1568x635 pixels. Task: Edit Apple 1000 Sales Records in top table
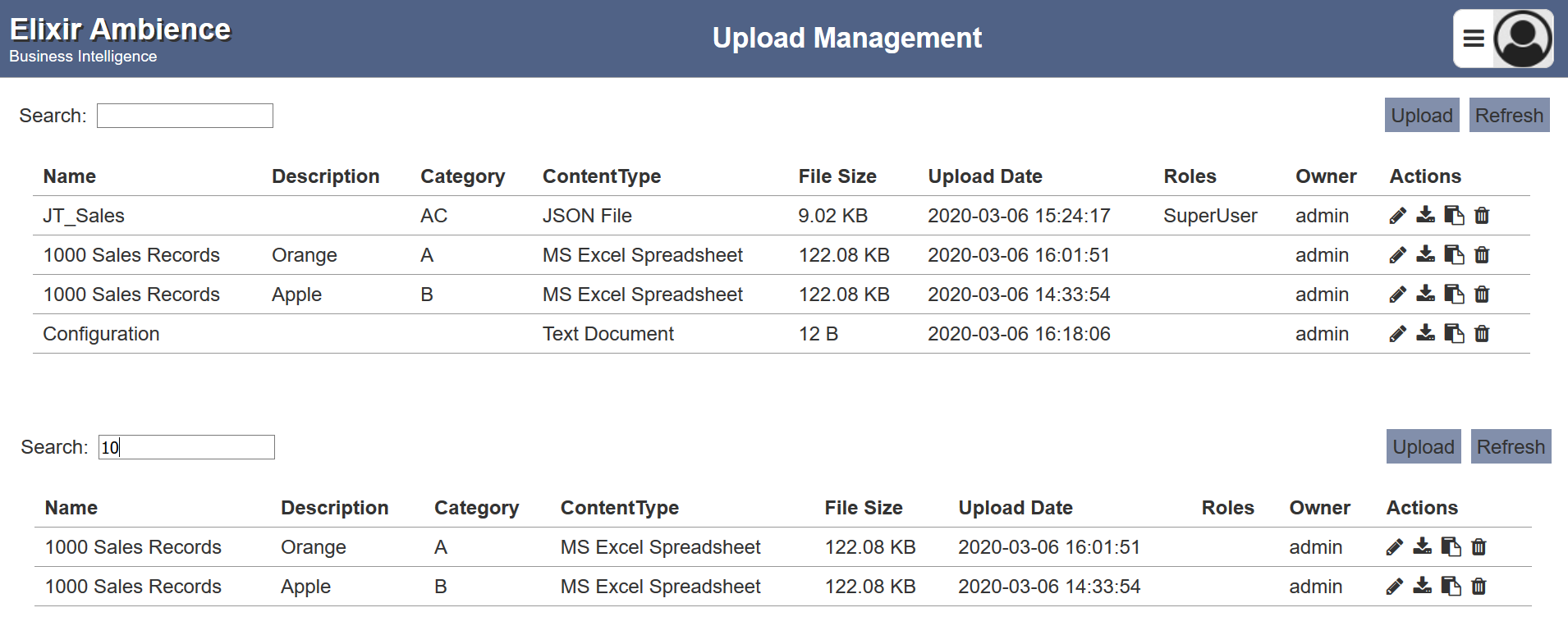(x=1397, y=295)
